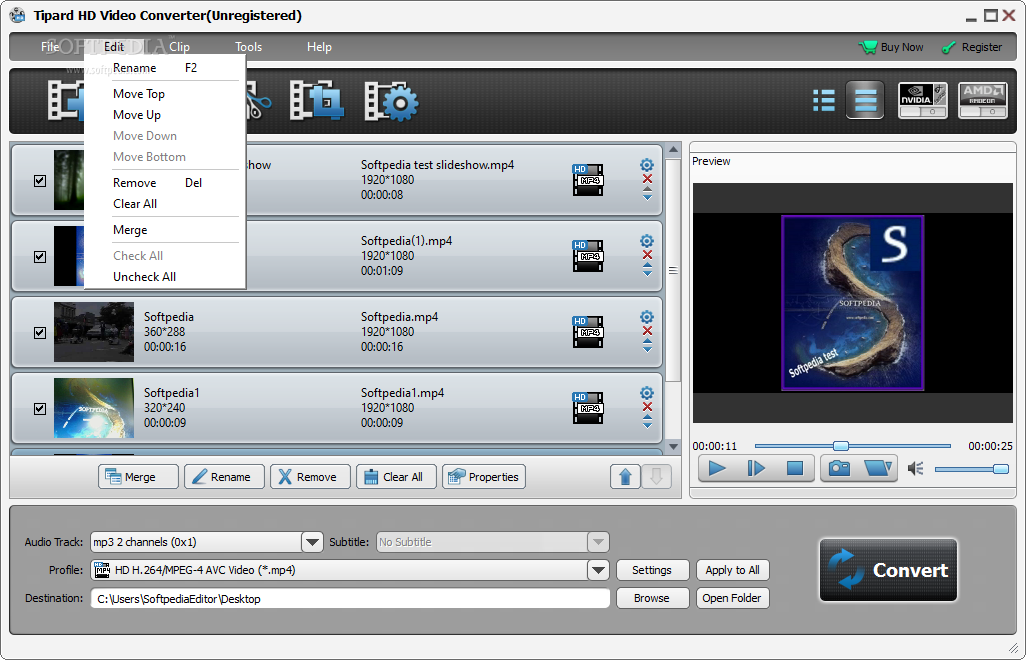Remove Softpedia test slideshow.mp4 using red X
Screen dimensions: 1026x660
647,179
